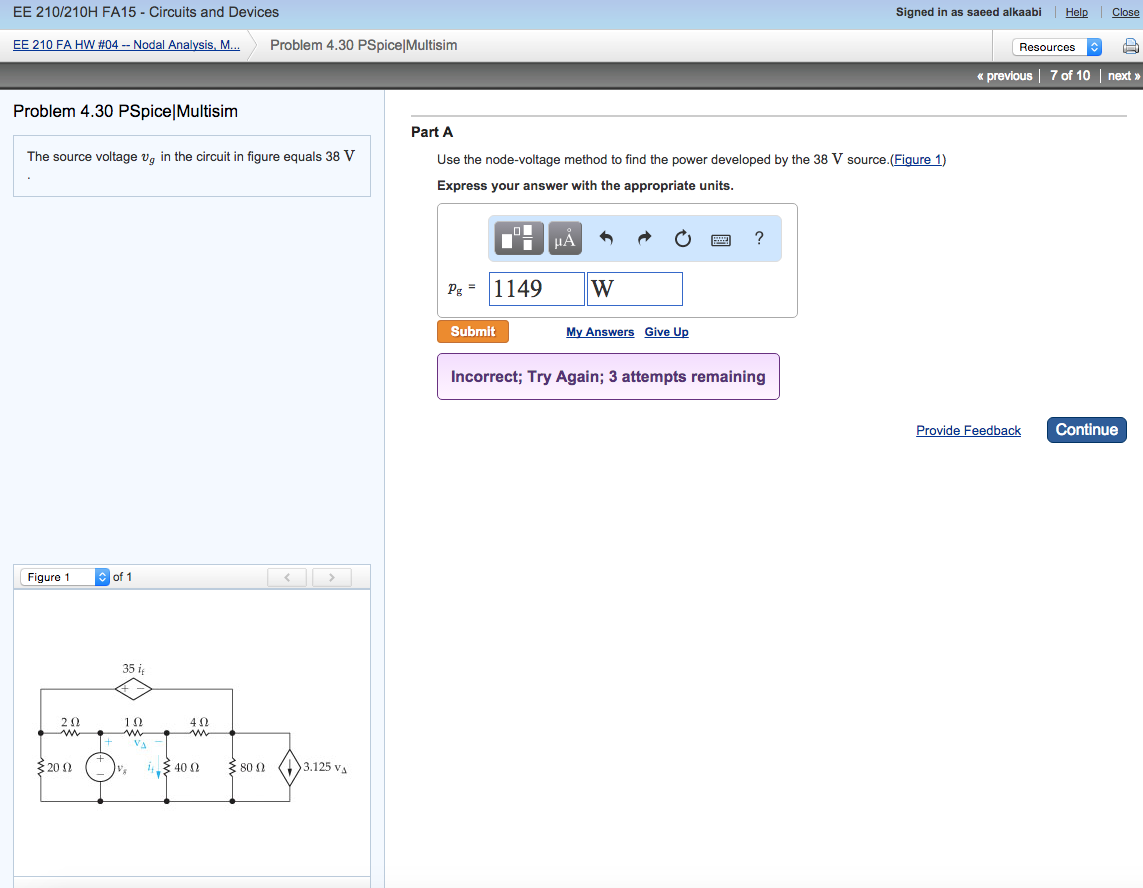Print the page using the printer icon
The width and height of the screenshot is (1143, 888).
click(x=1130, y=46)
